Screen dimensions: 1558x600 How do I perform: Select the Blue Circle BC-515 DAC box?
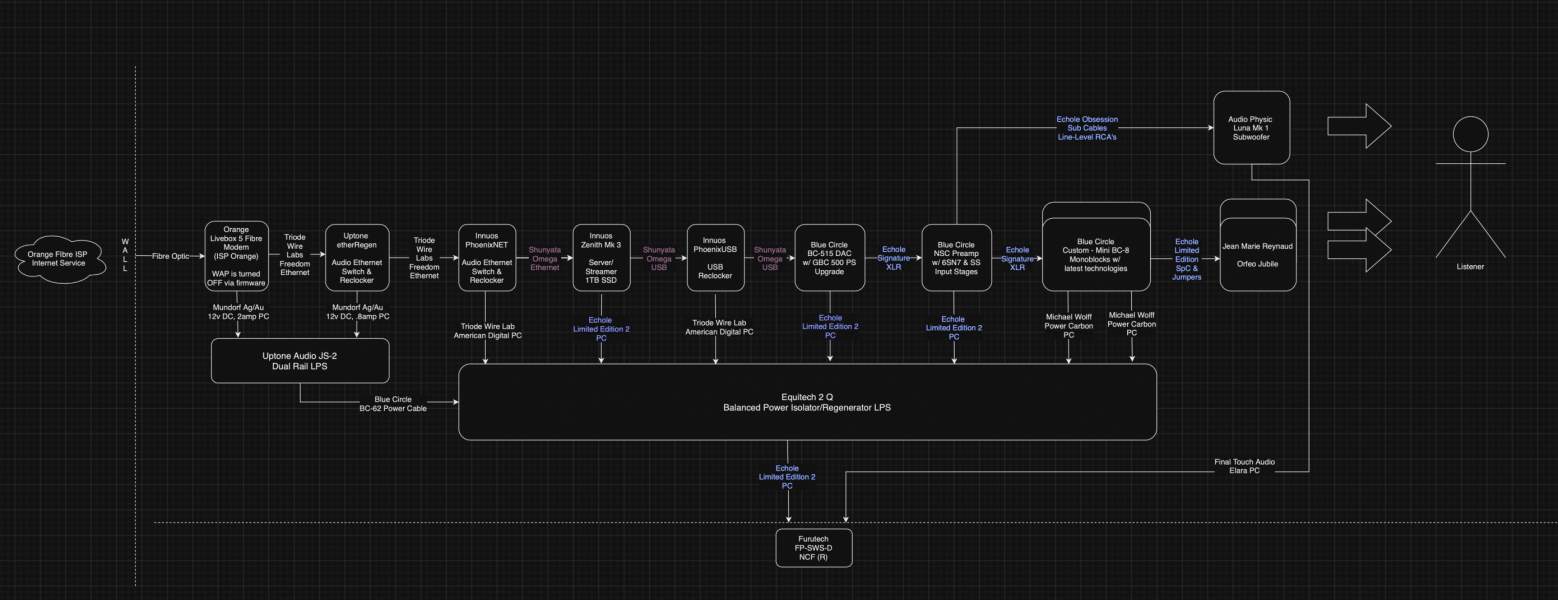(830, 258)
